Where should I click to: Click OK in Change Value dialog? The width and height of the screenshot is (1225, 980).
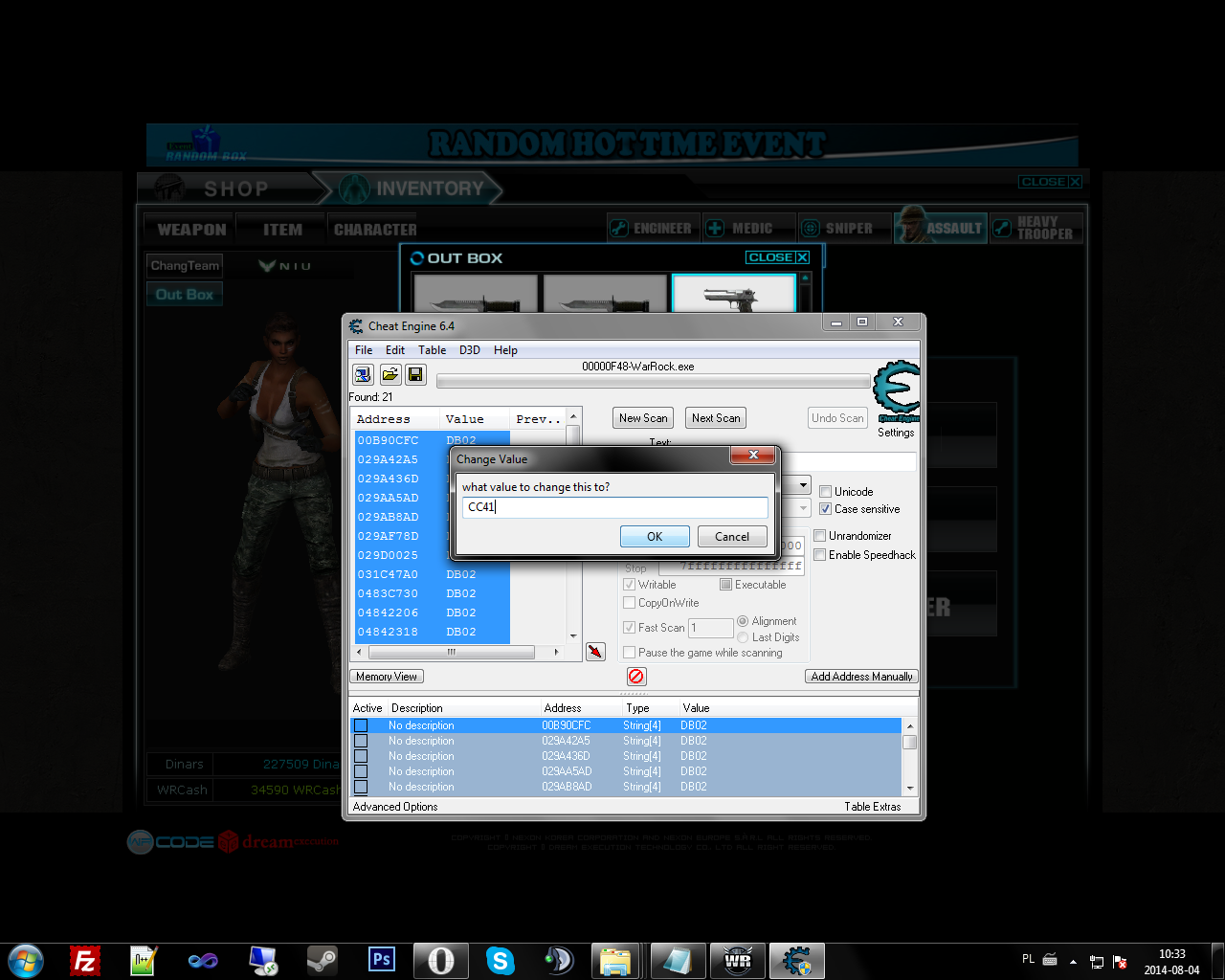[655, 537]
